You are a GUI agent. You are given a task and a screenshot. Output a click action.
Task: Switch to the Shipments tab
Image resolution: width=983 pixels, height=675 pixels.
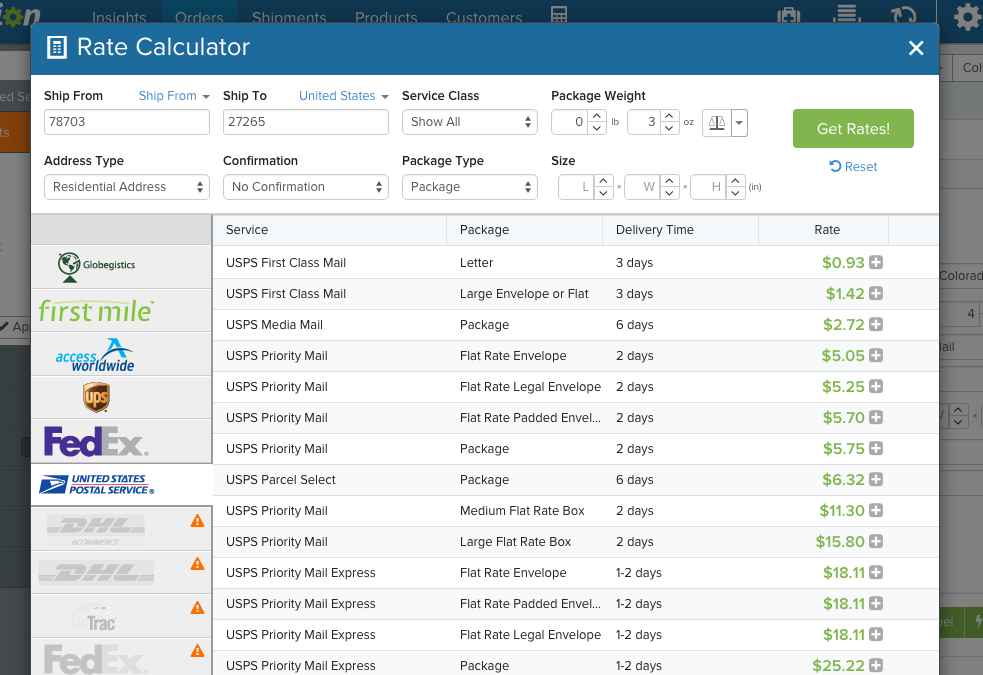tap(289, 17)
